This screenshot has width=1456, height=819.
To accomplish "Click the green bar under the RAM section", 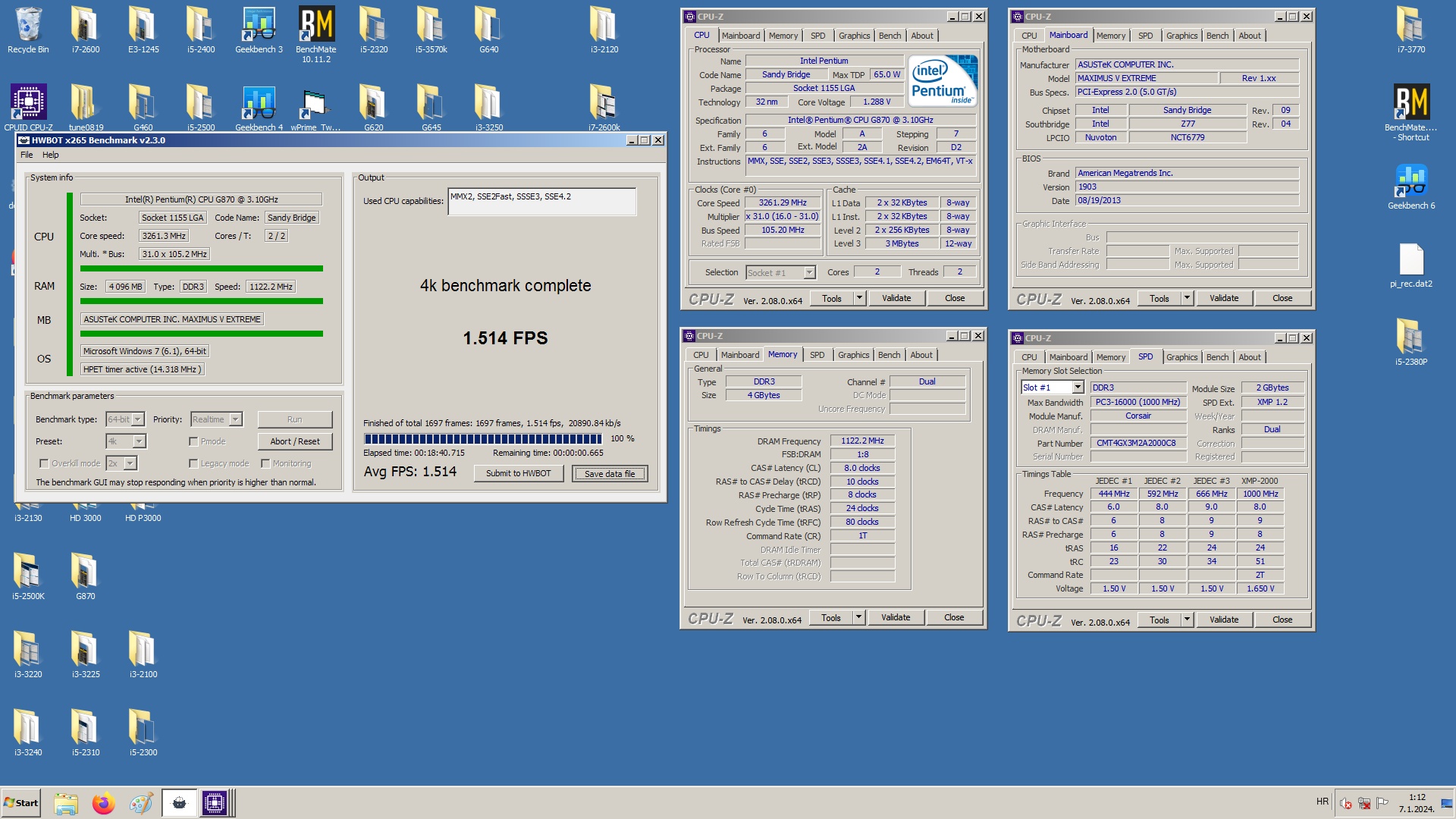I will tap(202, 301).
